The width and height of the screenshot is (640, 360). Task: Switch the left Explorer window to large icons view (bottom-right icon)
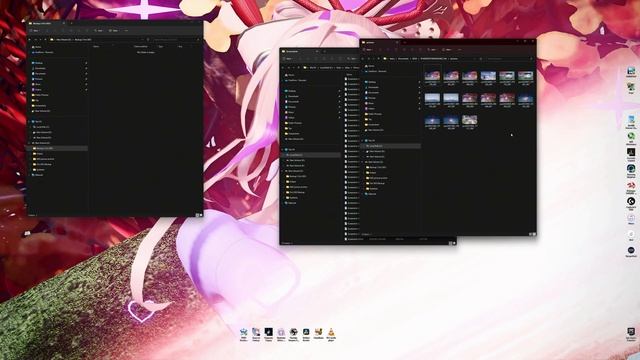(x=201, y=214)
